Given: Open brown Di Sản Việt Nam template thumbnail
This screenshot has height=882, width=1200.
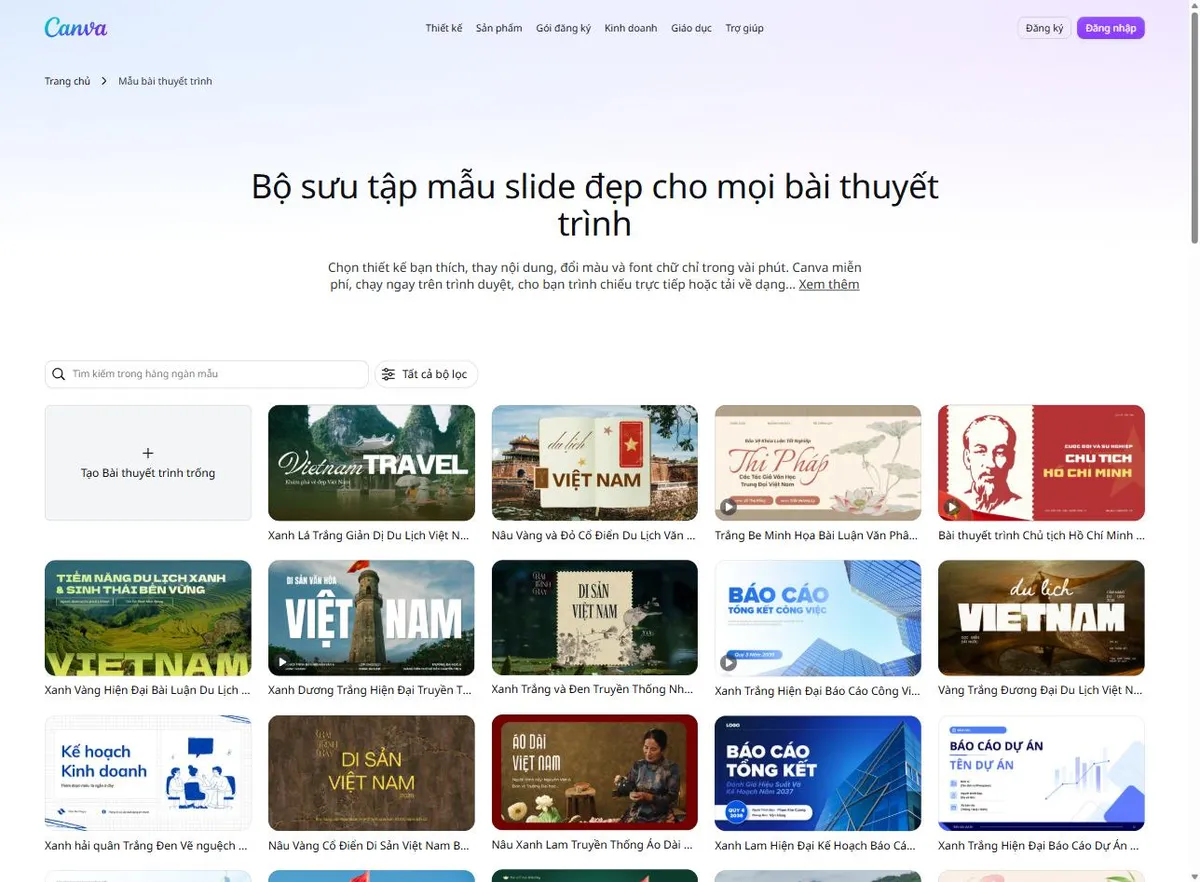Looking at the screenshot, I should (371, 773).
